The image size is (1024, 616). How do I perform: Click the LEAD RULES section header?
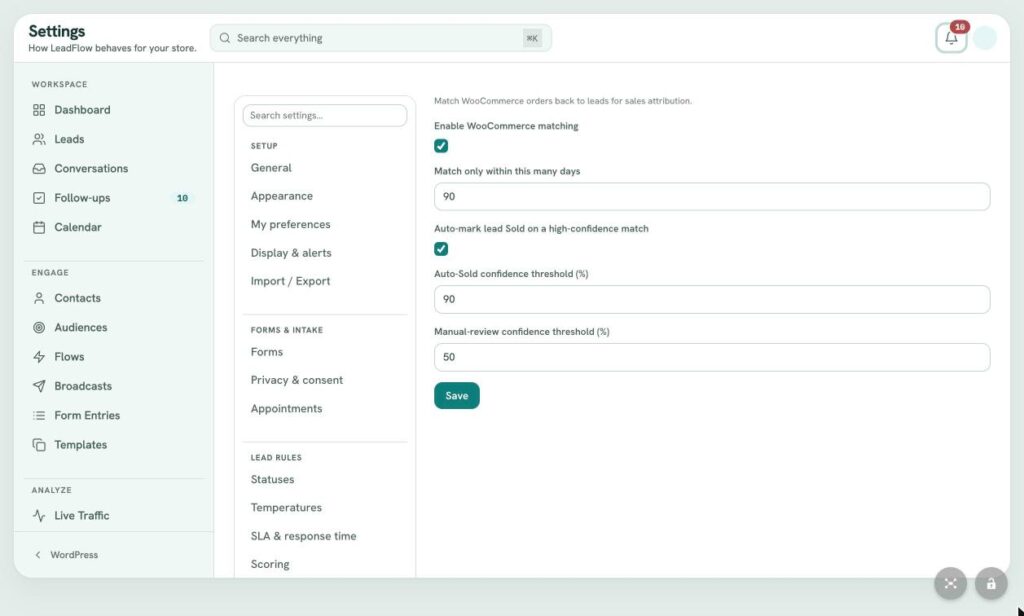click(276, 457)
